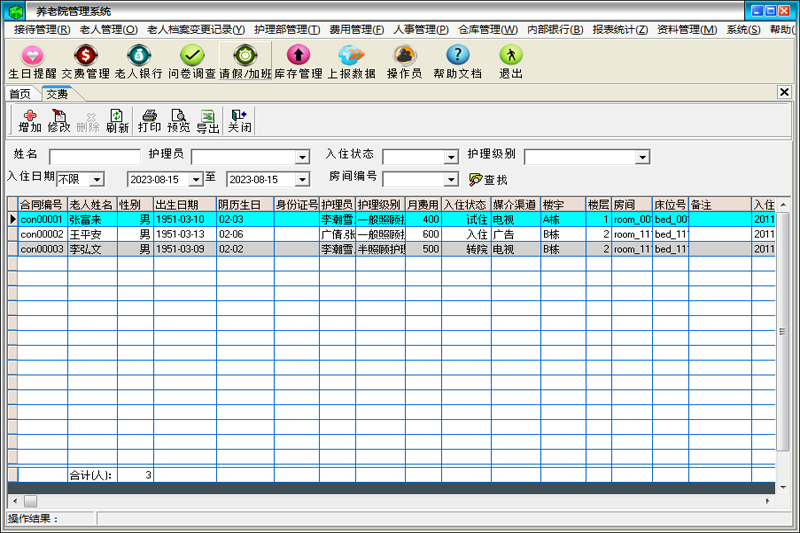
Task: Click the 修改 edit record icon
Action: click(x=59, y=121)
